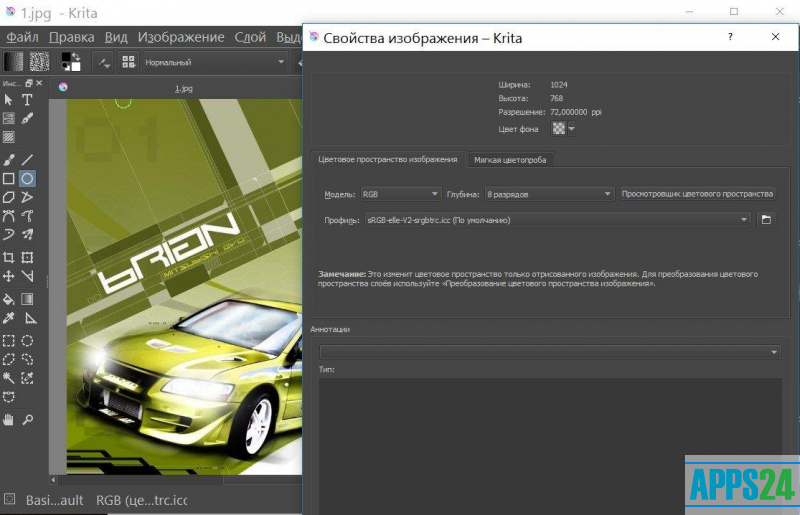Float the toolbox docker panel
The image size is (800, 515).
coord(29,83)
